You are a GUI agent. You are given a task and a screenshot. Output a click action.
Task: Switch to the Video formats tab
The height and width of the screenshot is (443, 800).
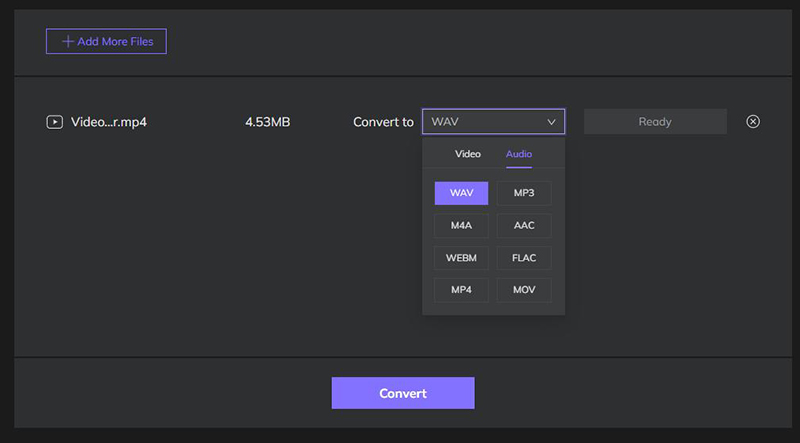click(468, 154)
